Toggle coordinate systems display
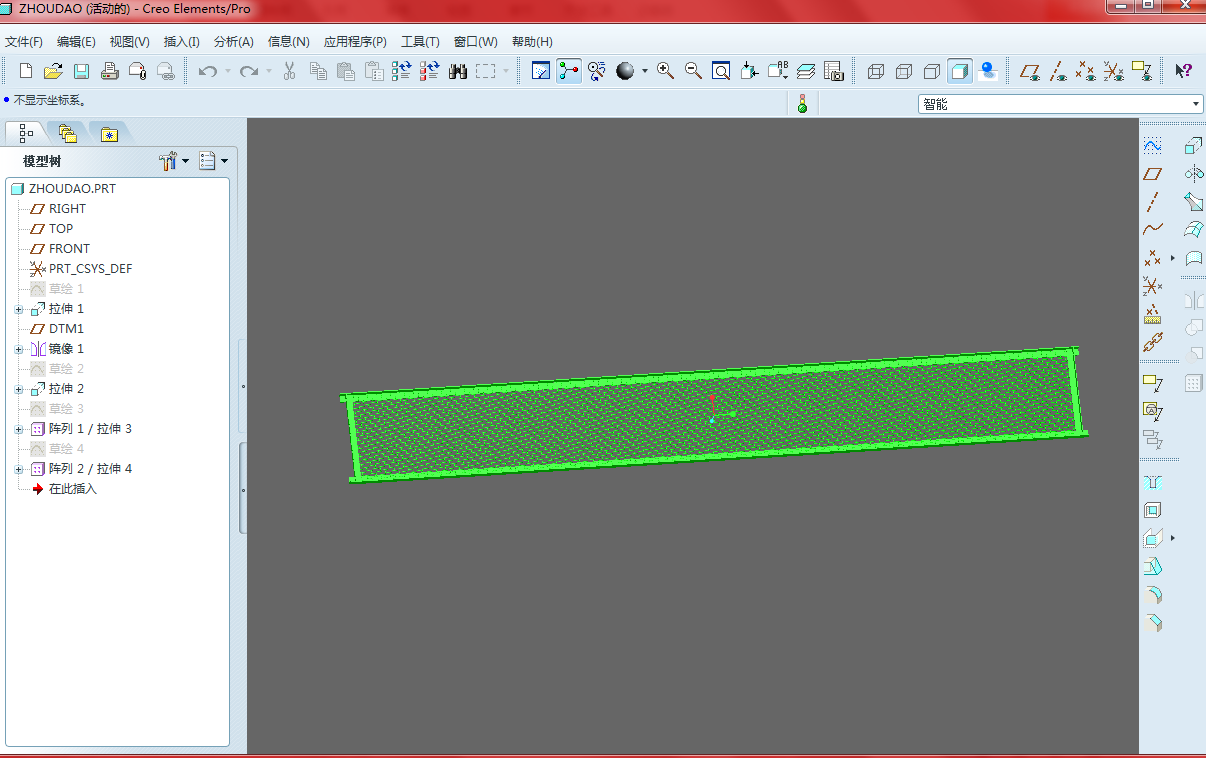Viewport: 1206px width, 758px height. click(x=1113, y=71)
